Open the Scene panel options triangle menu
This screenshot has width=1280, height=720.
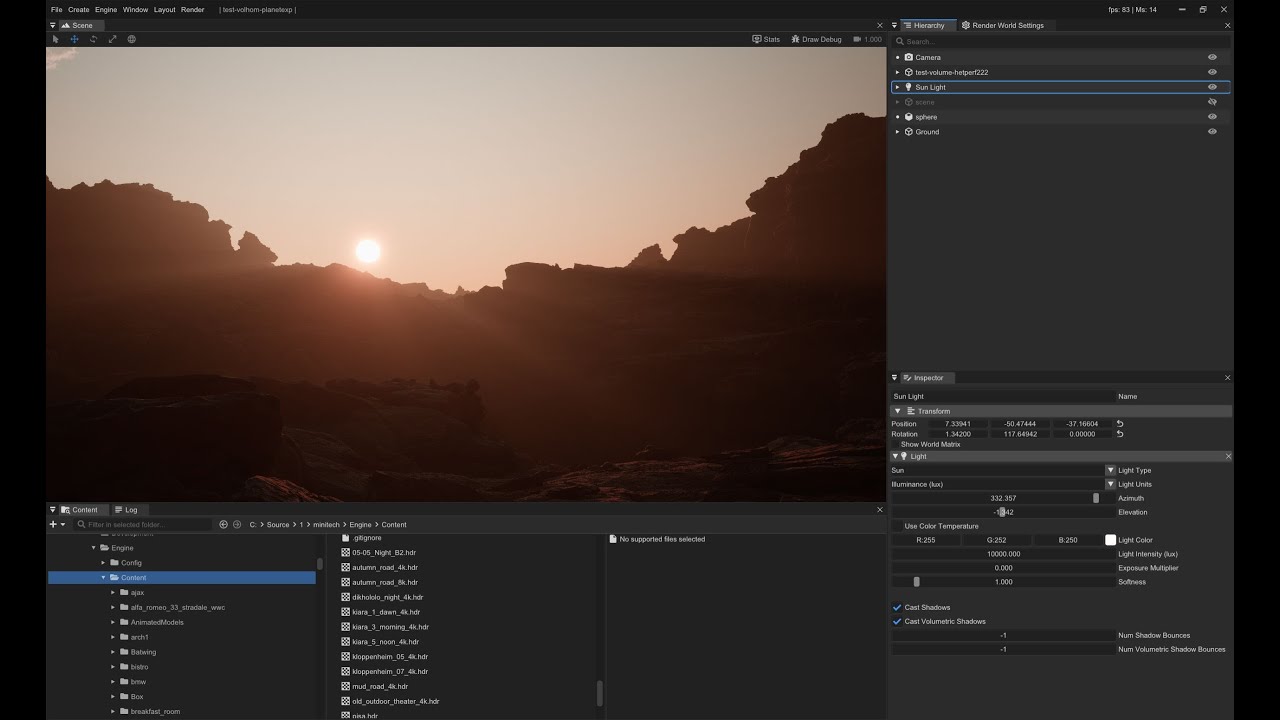coord(52,25)
